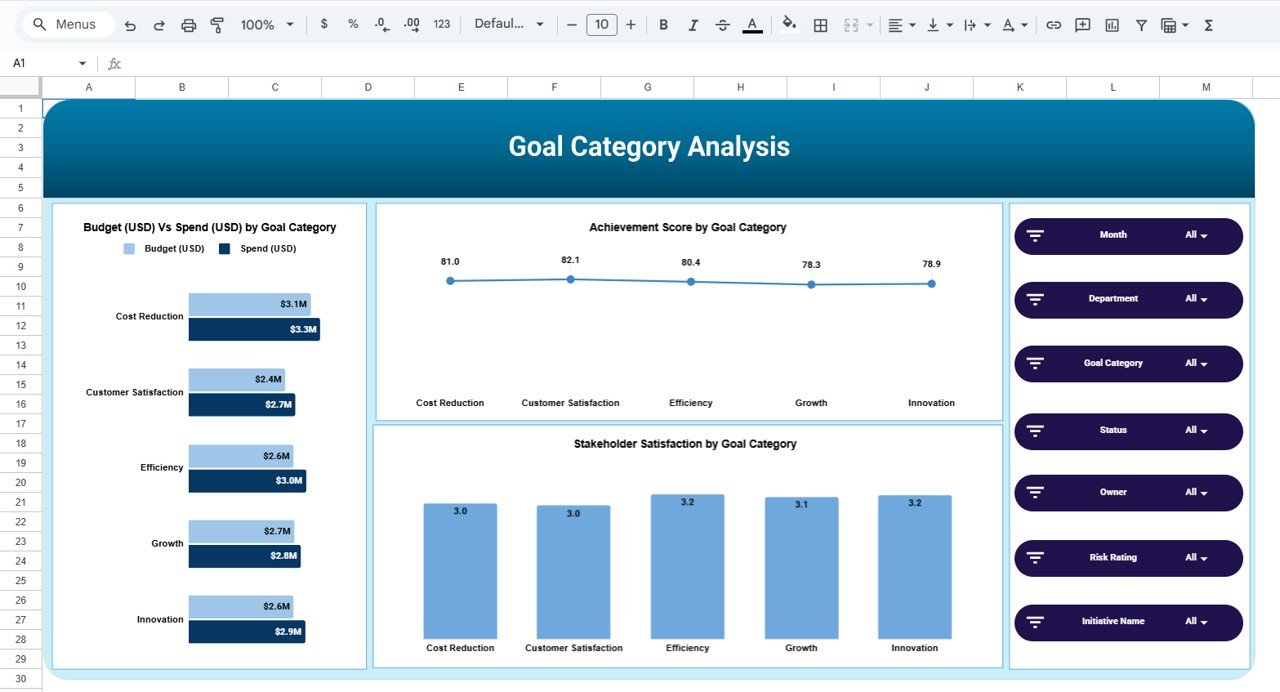Image resolution: width=1280 pixels, height=692 pixels.
Task: Insert chart using the chart icon
Action: (1111, 25)
